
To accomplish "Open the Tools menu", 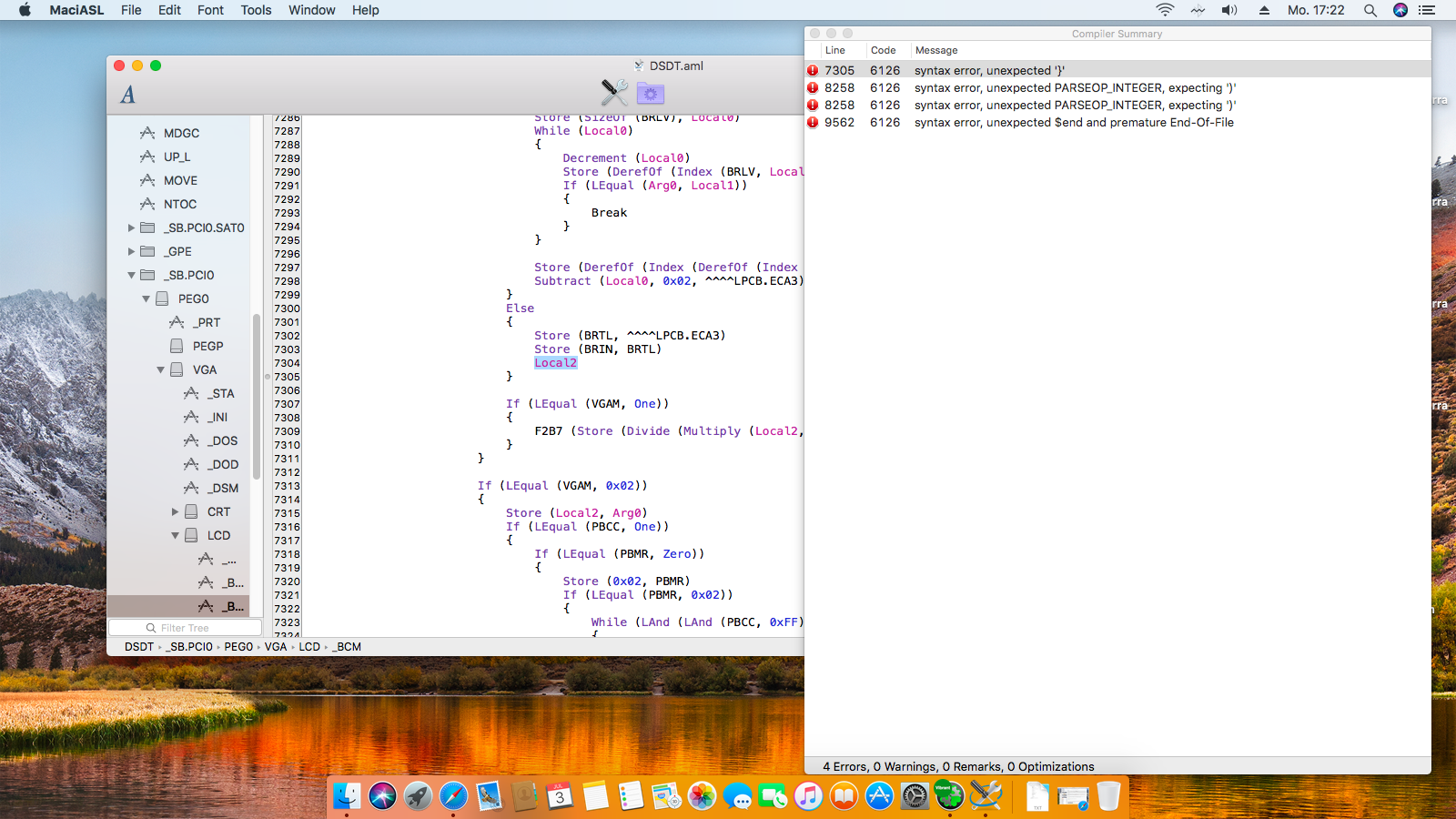I will pyautogui.click(x=256, y=10).
